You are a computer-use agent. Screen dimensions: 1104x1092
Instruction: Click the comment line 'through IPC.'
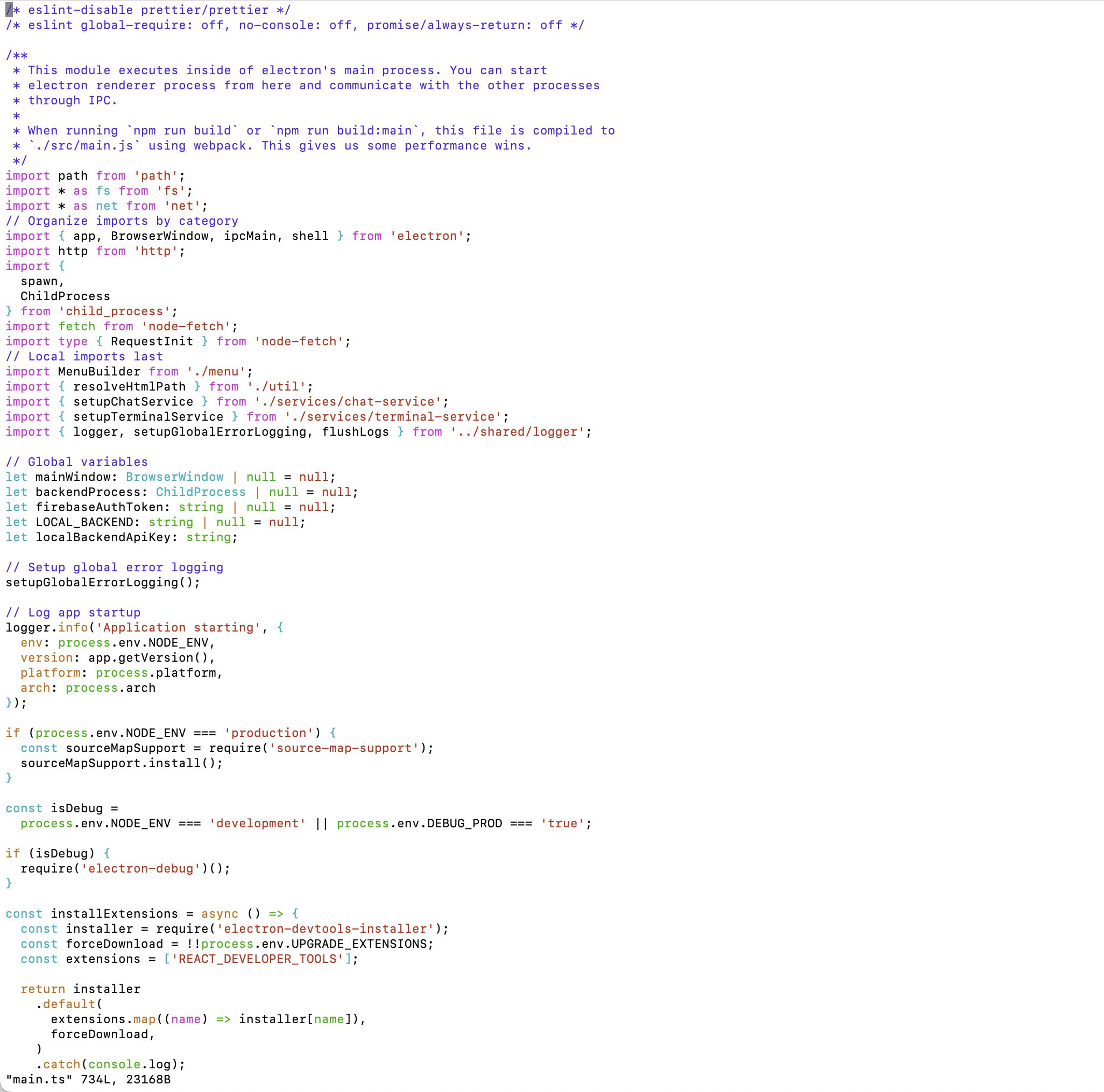coord(65,100)
